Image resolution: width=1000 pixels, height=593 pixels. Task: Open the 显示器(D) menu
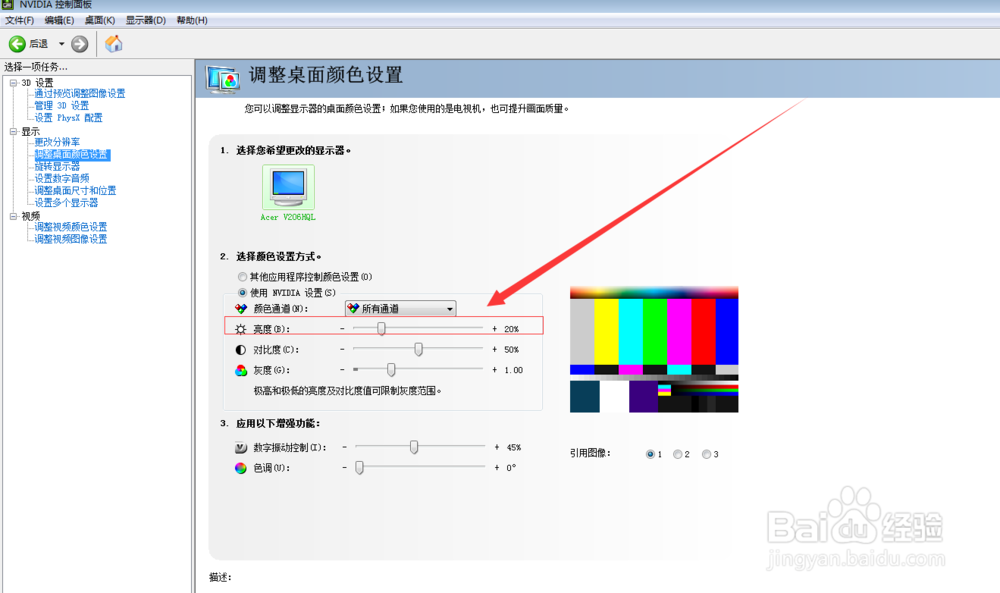pyautogui.click(x=145, y=20)
